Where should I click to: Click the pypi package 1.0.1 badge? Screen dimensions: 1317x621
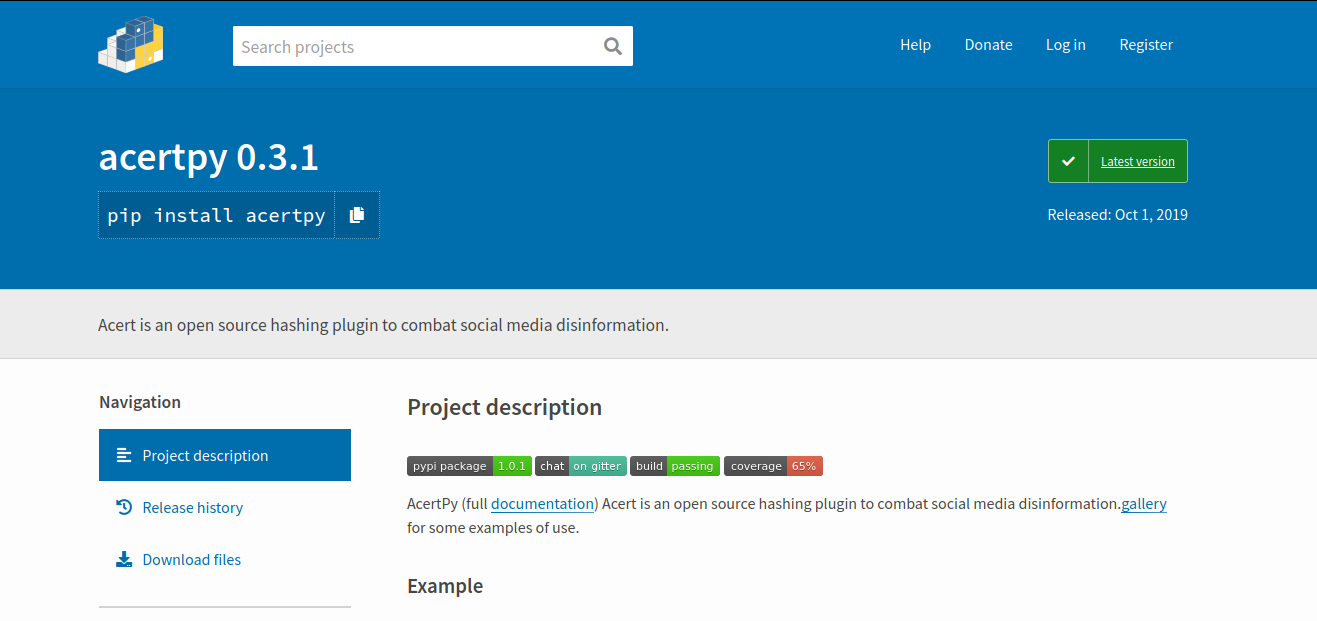(469, 466)
